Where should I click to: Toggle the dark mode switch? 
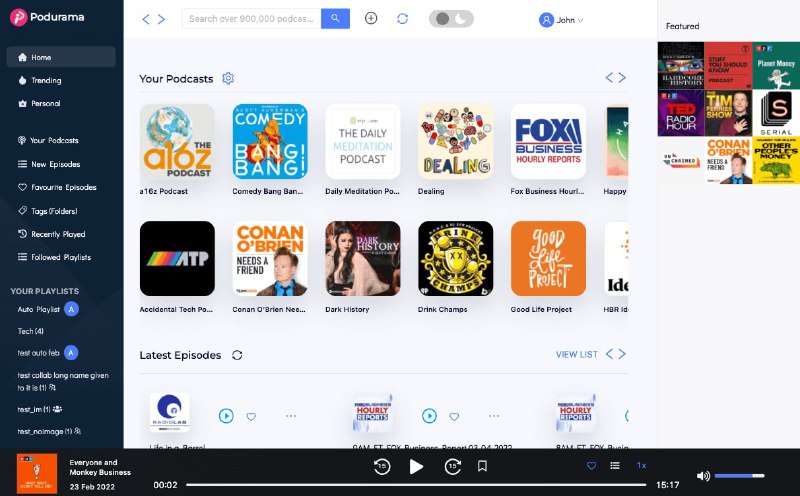tap(451, 19)
